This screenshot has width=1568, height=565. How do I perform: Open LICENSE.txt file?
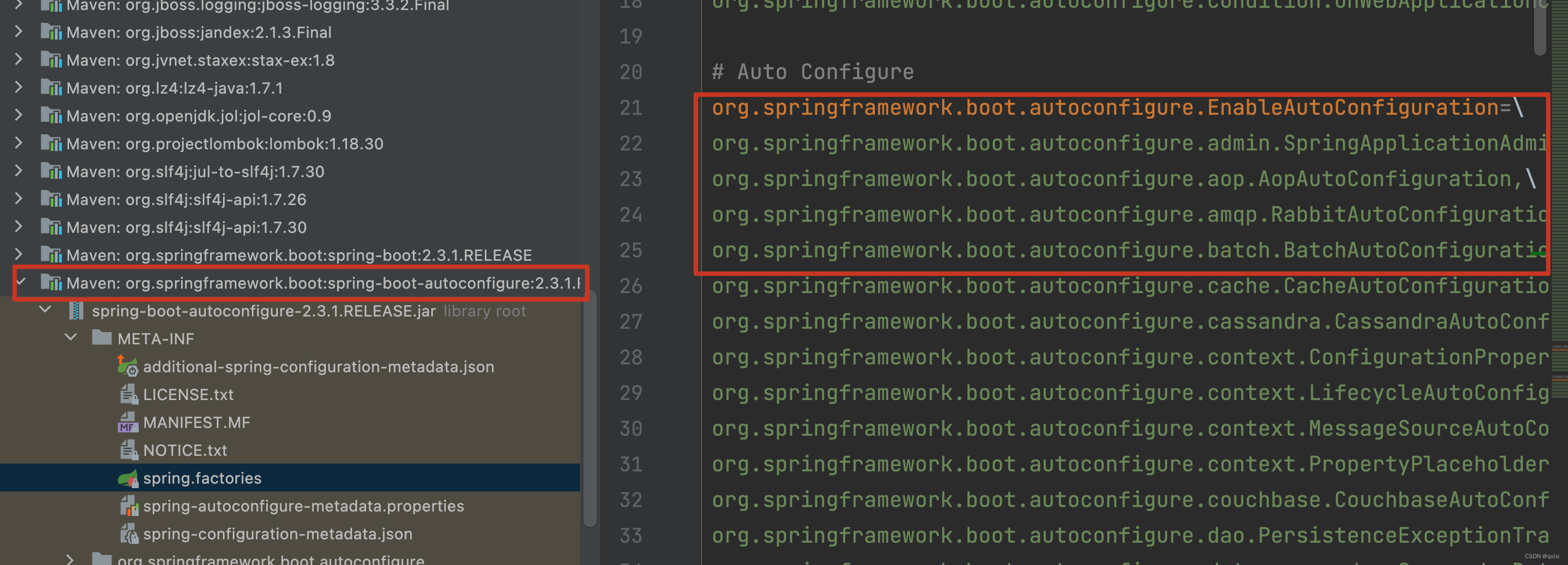coord(188,394)
